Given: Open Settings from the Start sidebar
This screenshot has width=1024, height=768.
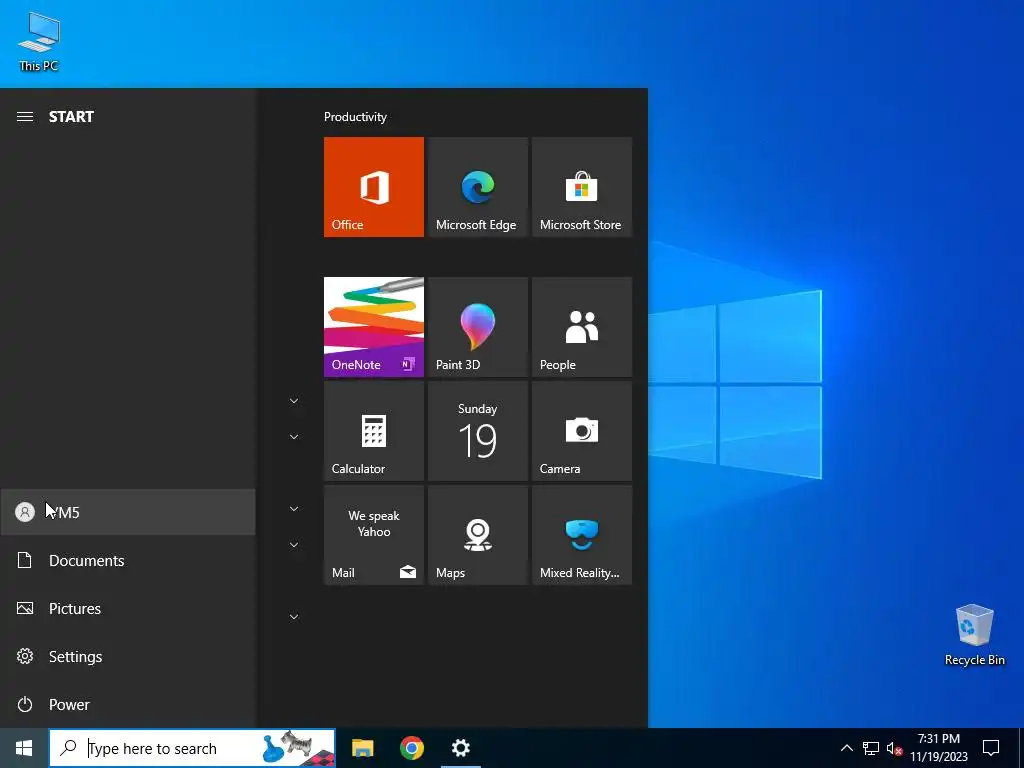Looking at the screenshot, I should [128, 656].
